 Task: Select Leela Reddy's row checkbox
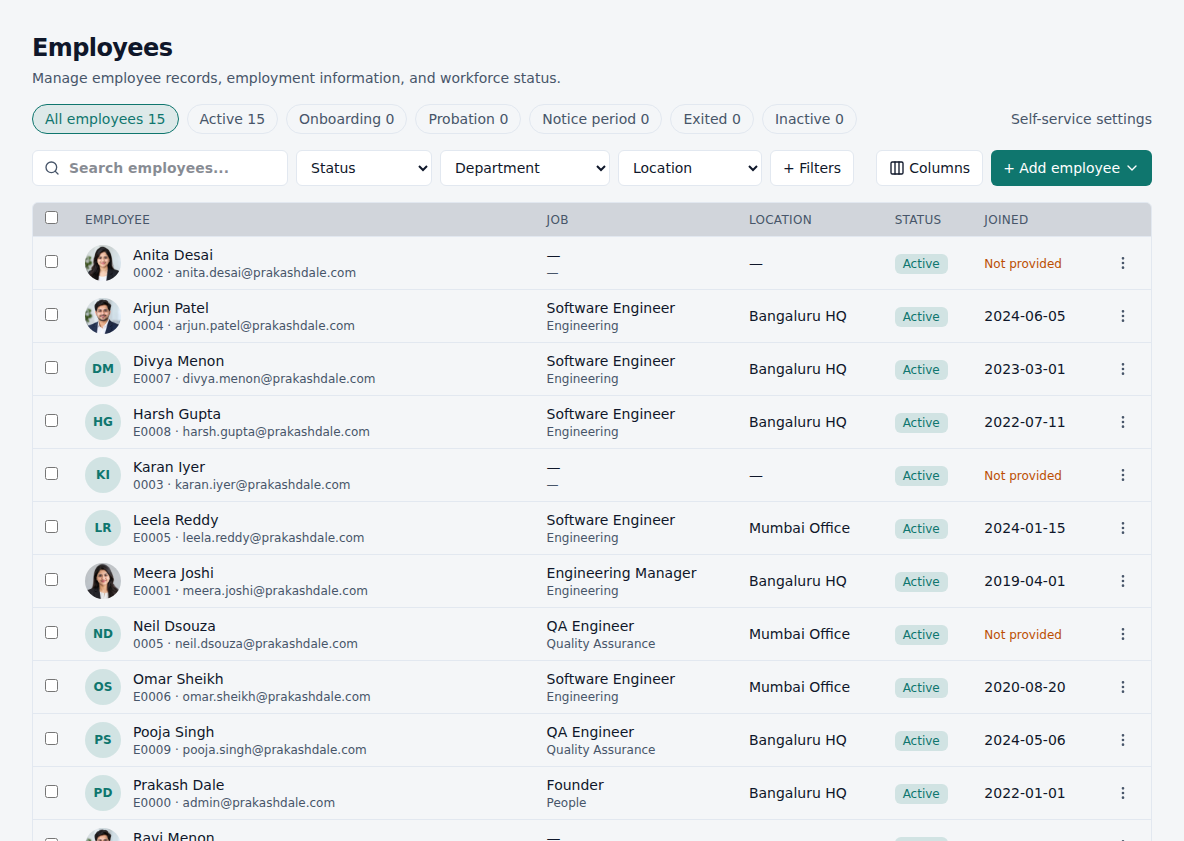click(x=51, y=526)
